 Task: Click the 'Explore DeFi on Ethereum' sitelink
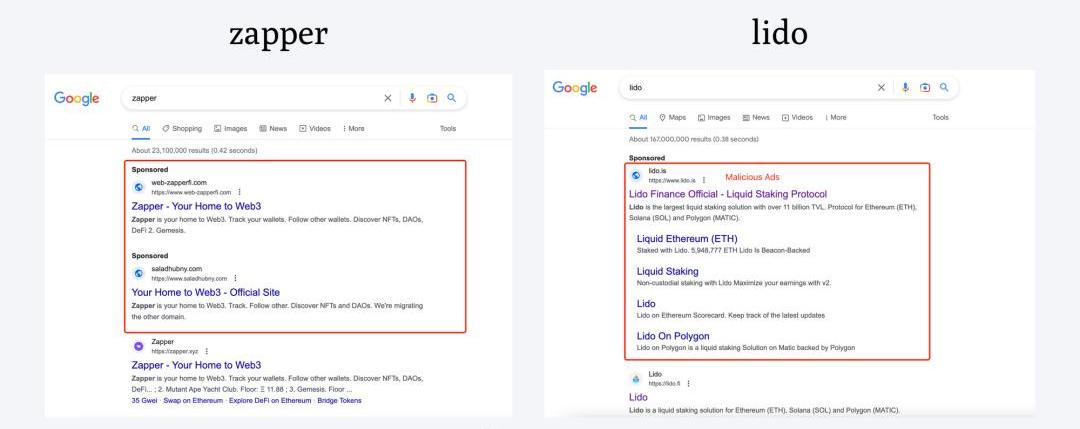270,401
